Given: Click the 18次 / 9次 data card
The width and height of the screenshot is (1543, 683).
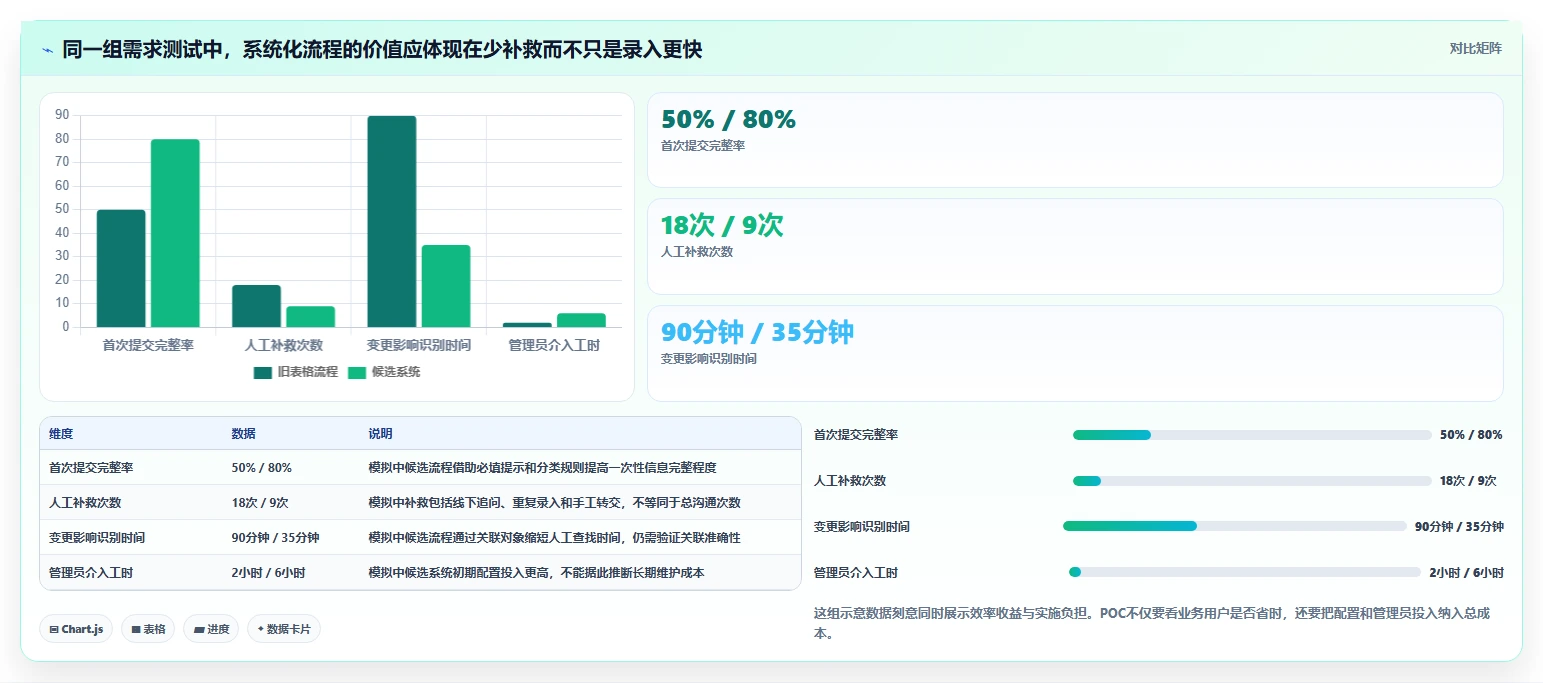Looking at the screenshot, I should tap(1075, 246).
